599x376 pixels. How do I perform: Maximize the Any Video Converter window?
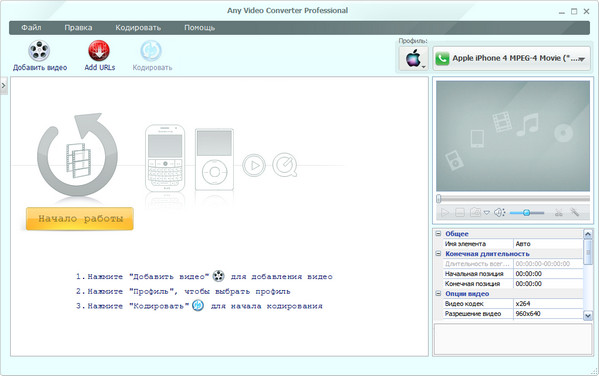pyautogui.click(x=574, y=11)
